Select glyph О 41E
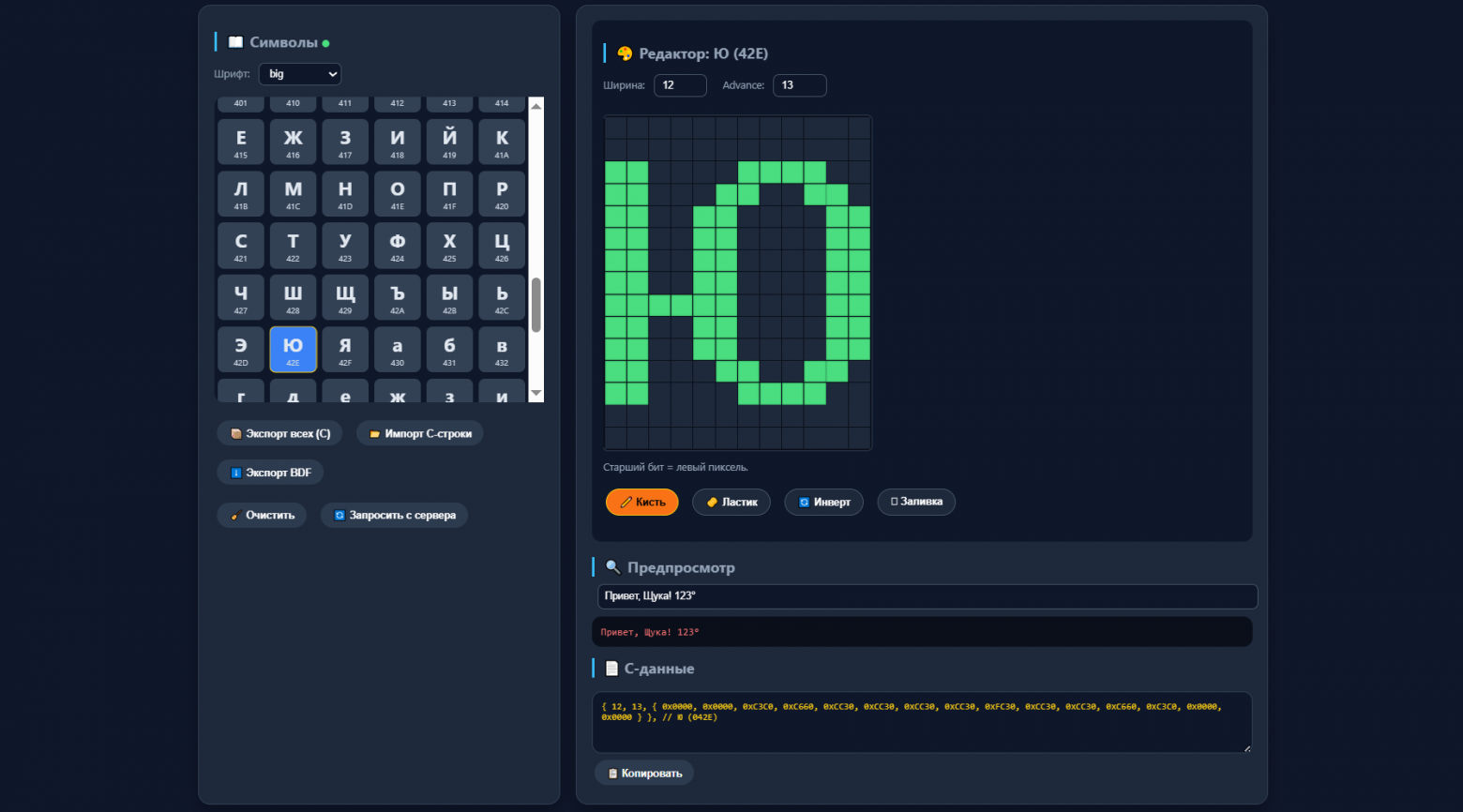 click(x=398, y=194)
